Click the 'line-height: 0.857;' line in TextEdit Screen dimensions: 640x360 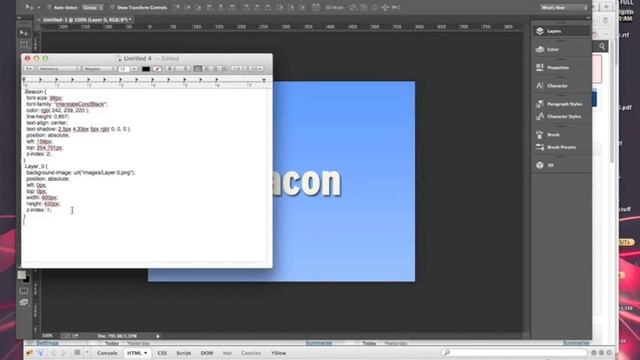click(x=47, y=116)
